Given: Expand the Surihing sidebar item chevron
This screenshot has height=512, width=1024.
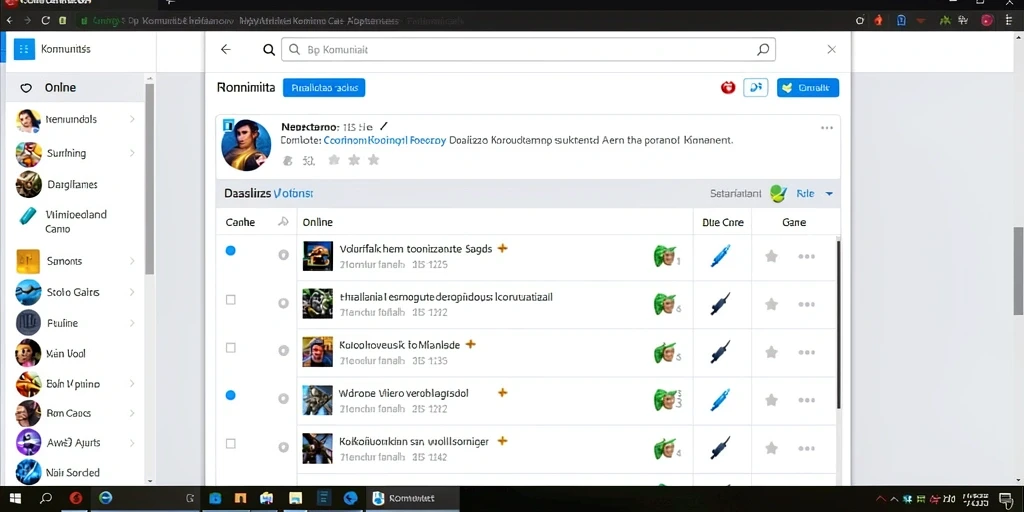Looking at the screenshot, I should (133, 153).
